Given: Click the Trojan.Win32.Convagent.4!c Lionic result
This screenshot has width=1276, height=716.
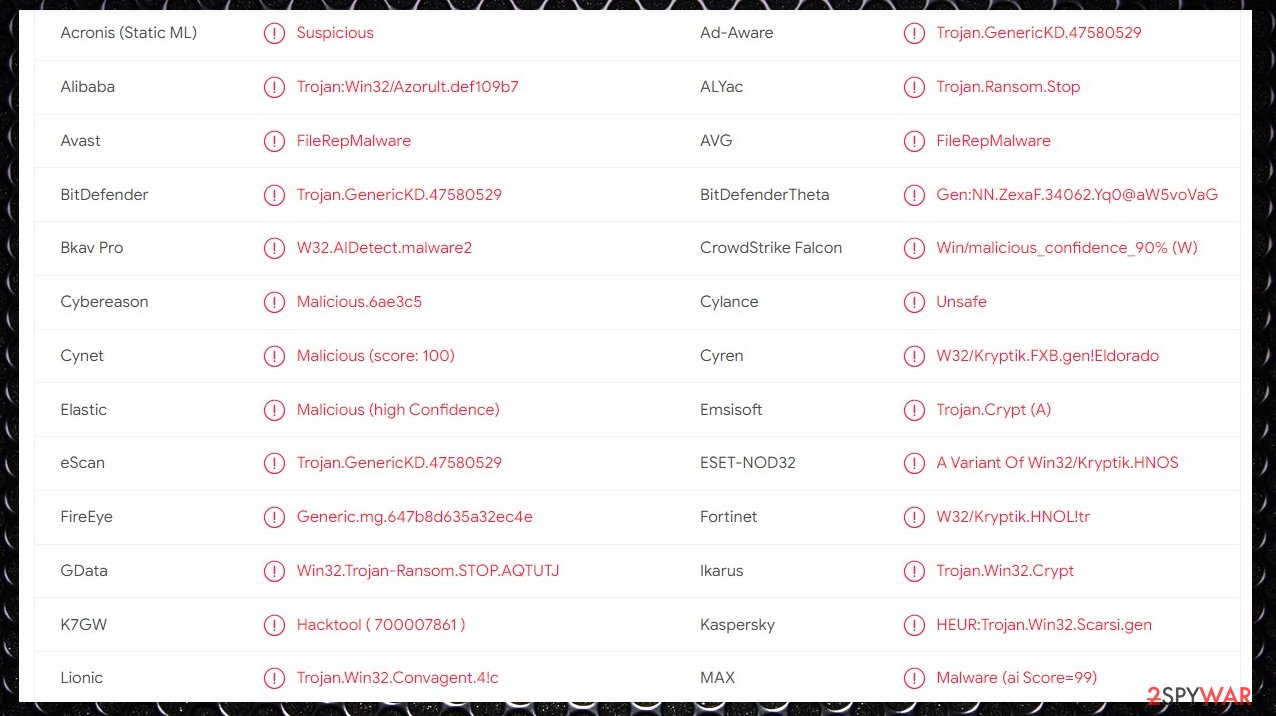Looking at the screenshot, I should (398, 678).
